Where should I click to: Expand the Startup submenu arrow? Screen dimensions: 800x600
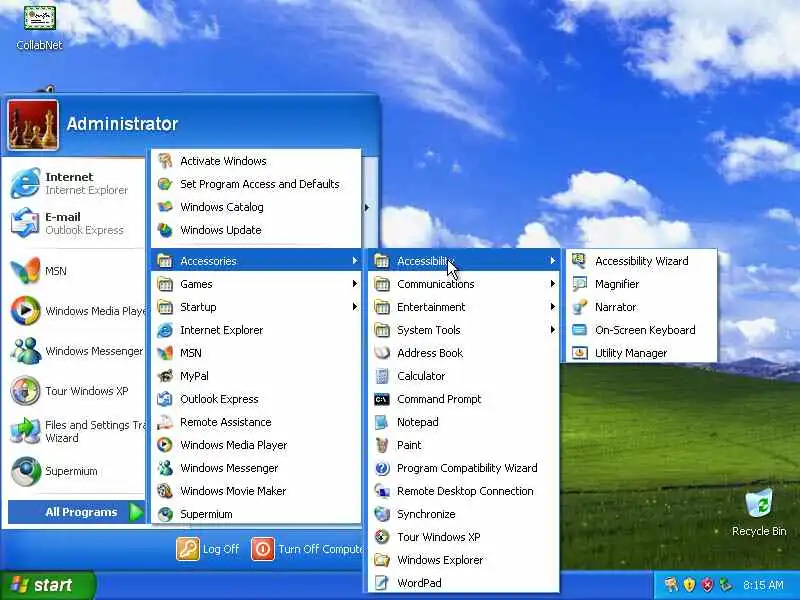[x=355, y=307]
